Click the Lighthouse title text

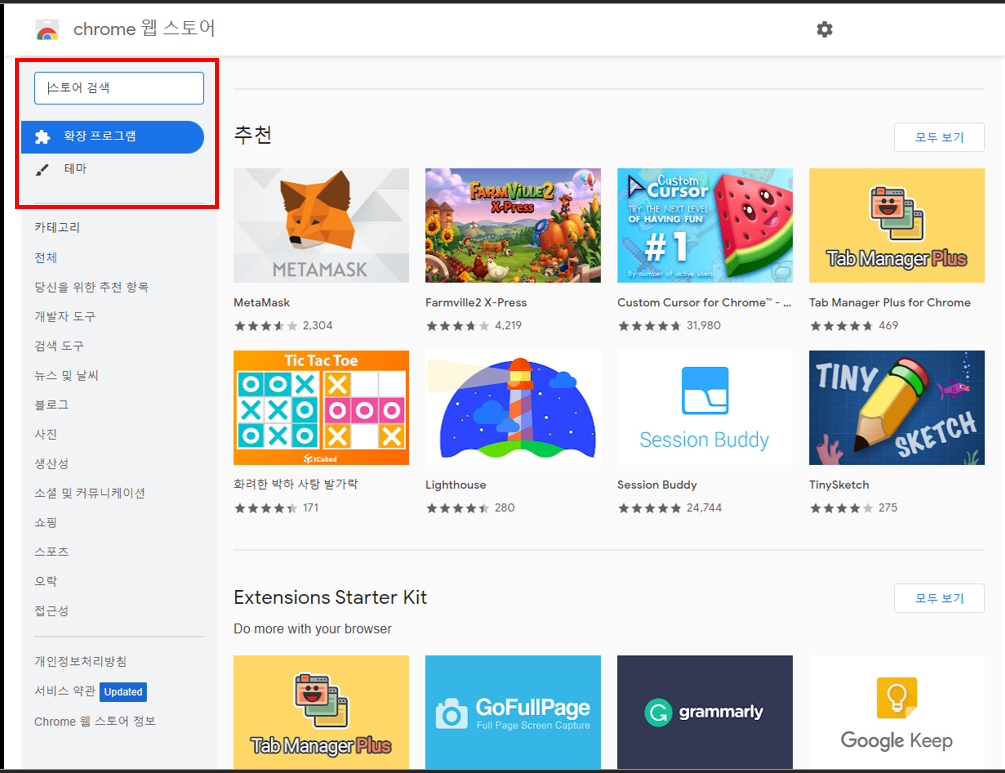pyautogui.click(x=456, y=485)
